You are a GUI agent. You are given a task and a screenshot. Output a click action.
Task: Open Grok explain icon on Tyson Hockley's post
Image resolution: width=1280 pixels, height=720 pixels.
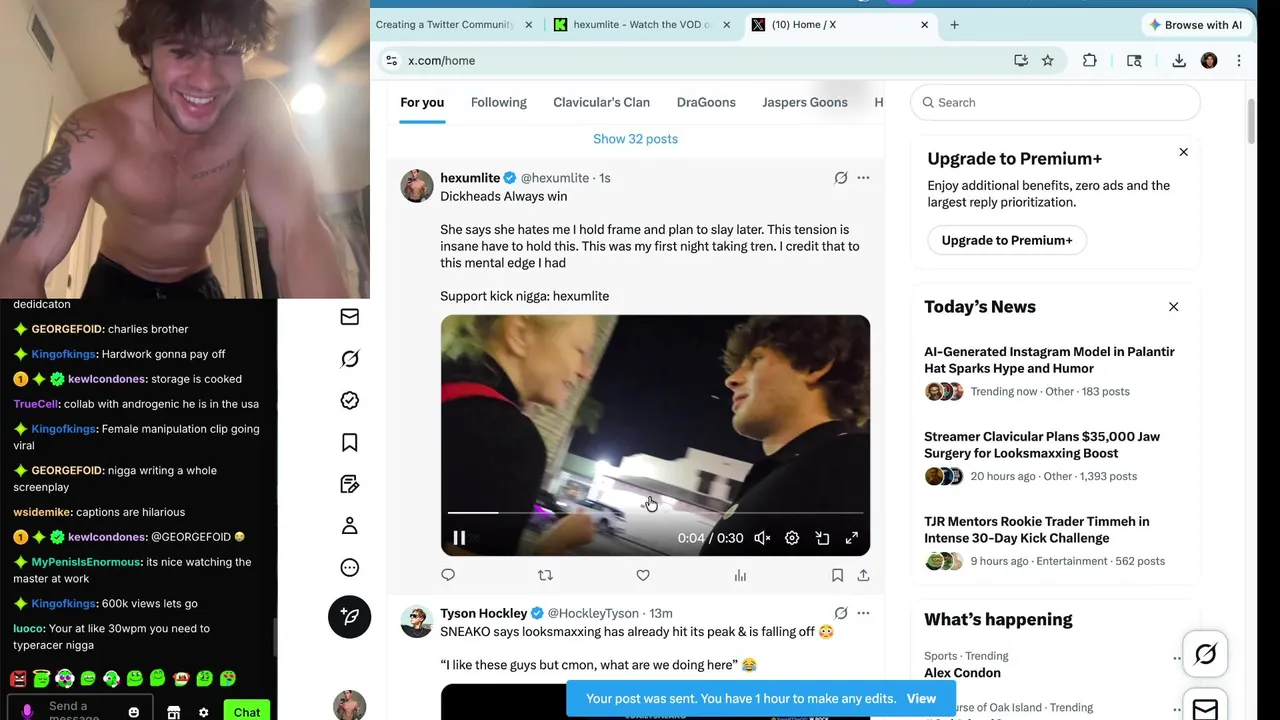pos(841,613)
